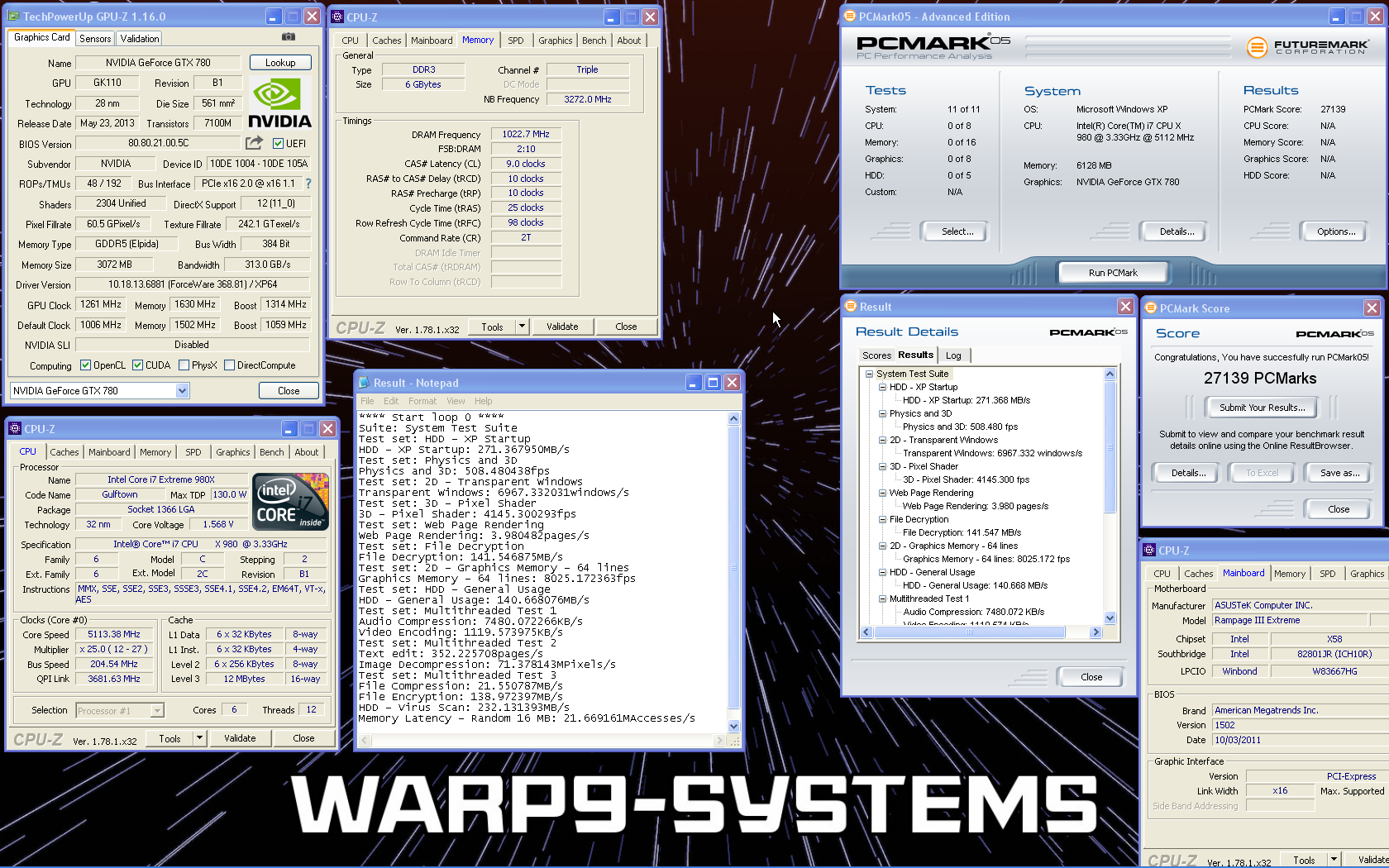Open the Processor #1 selection dropdown
The image size is (1389, 868).
[157, 710]
